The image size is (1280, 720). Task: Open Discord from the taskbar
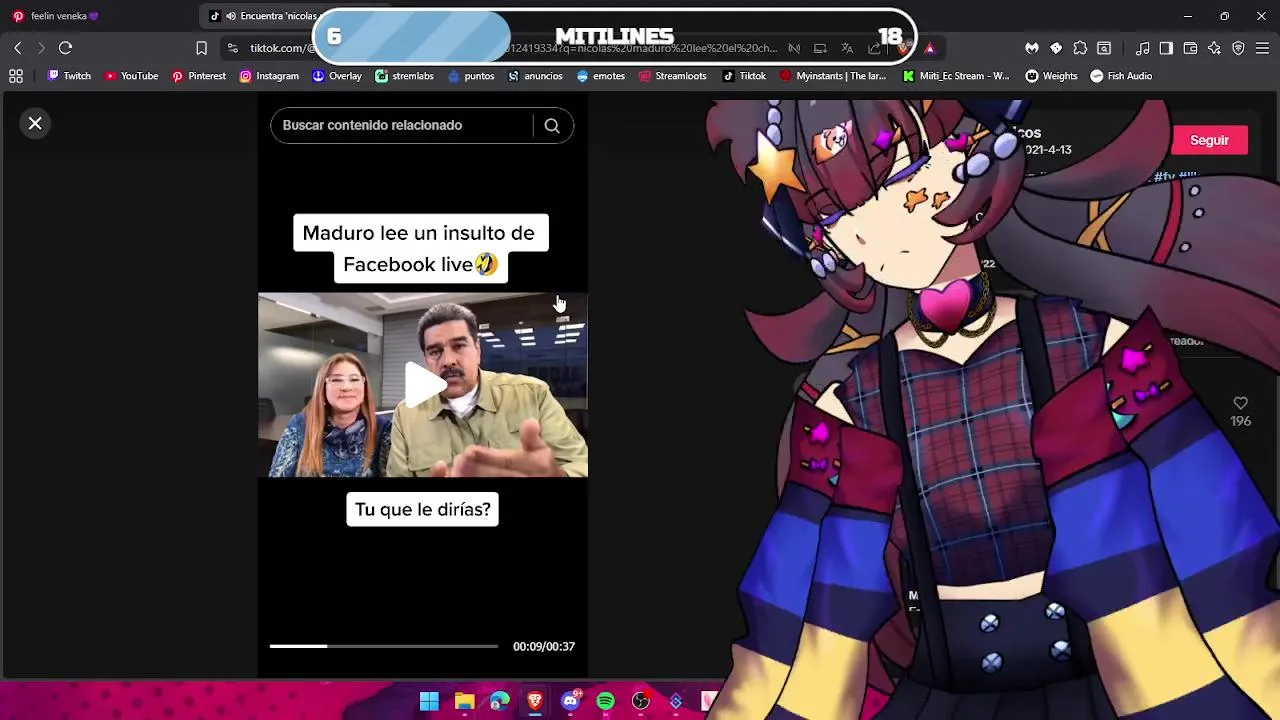coord(570,701)
